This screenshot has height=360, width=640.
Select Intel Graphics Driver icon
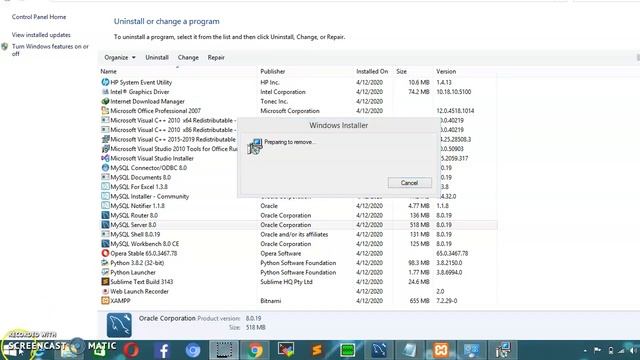point(105,92)
